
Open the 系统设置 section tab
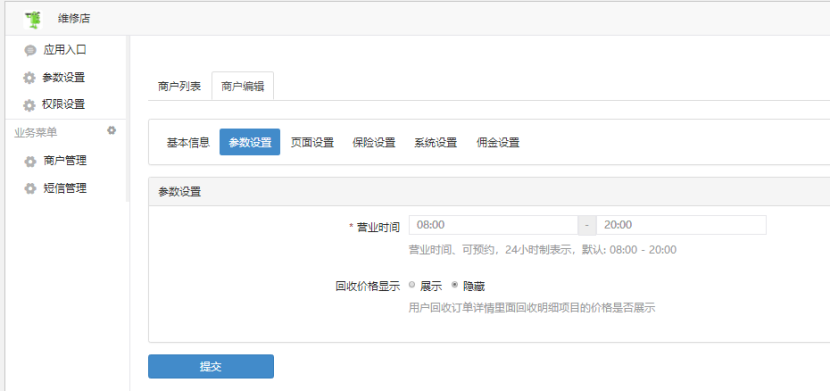coord(436,142)
